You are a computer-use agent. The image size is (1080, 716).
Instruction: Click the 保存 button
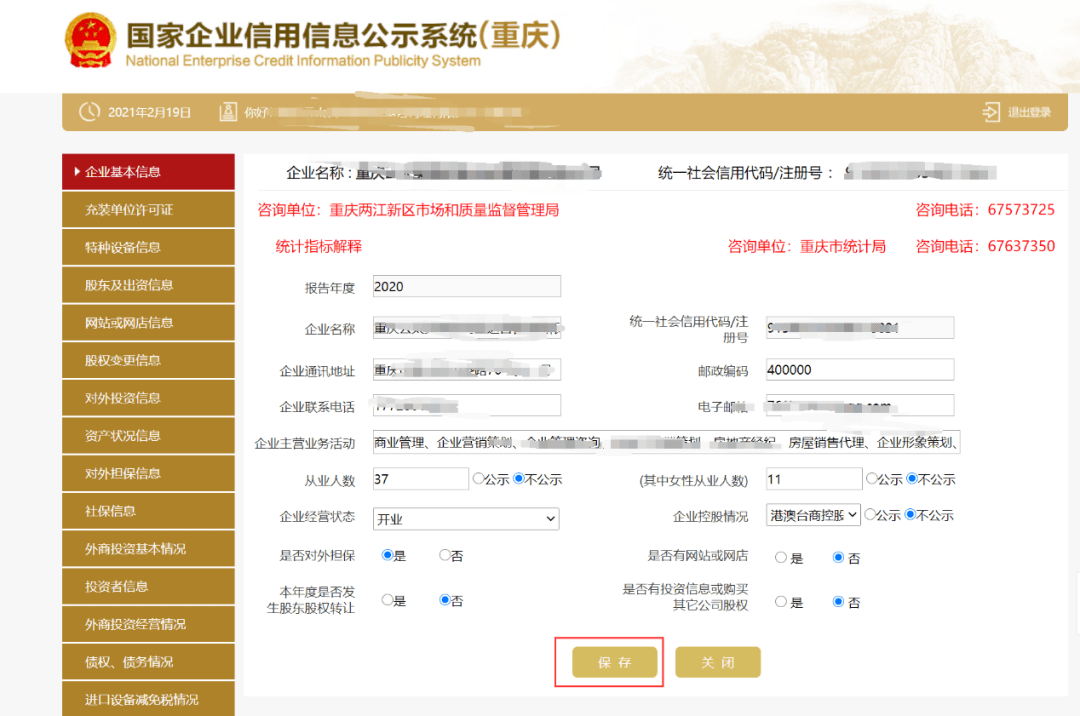coord(614,662)
